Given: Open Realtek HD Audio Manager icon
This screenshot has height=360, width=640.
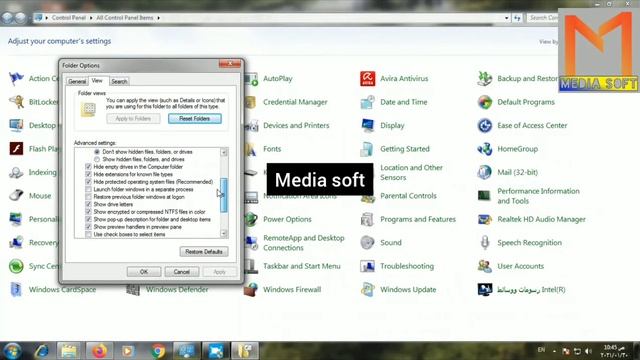Looking at the screenshot, I should (485, 219).
